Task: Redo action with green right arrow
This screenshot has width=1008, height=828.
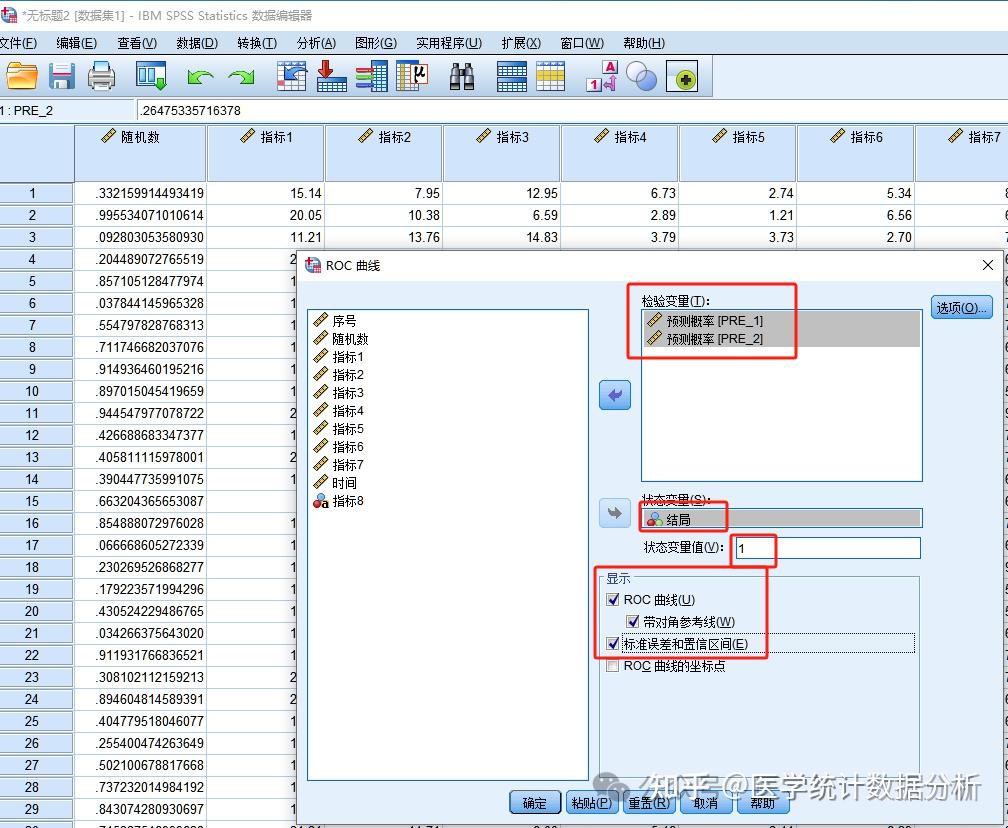Action: 241,77
